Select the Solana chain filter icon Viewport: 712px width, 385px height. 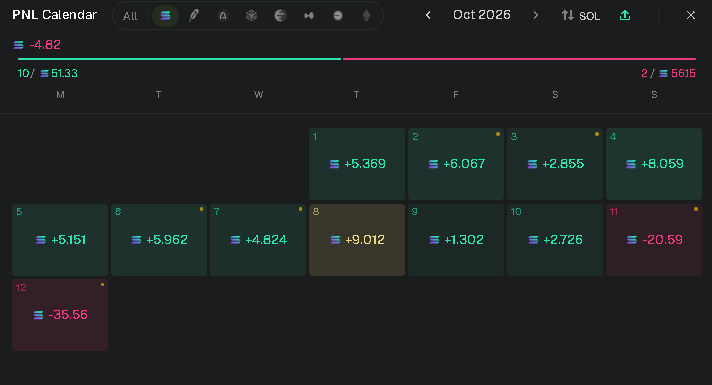(165, 16)
